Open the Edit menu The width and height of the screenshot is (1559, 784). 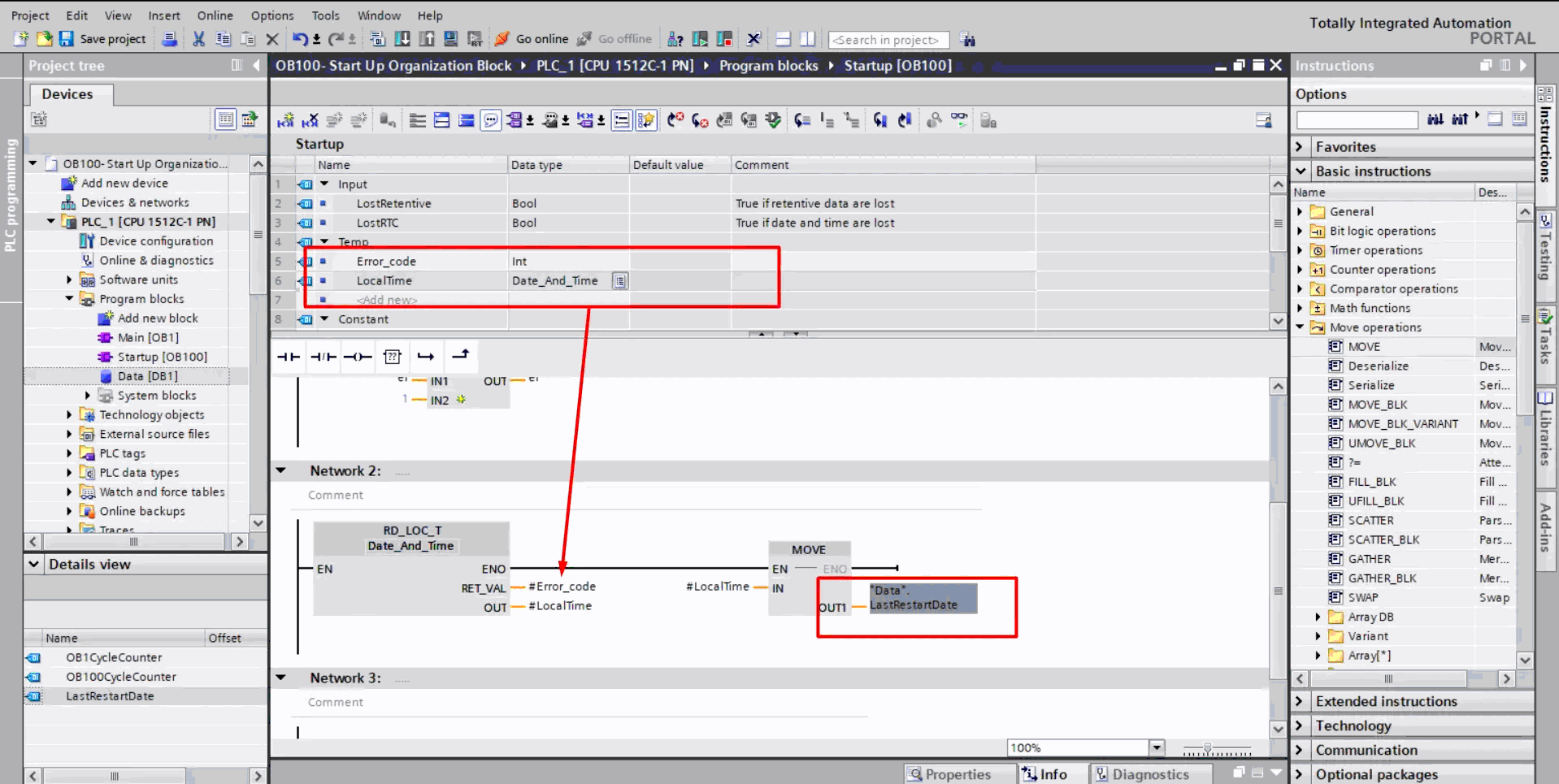pyautogui.click(x=77, y=15)
